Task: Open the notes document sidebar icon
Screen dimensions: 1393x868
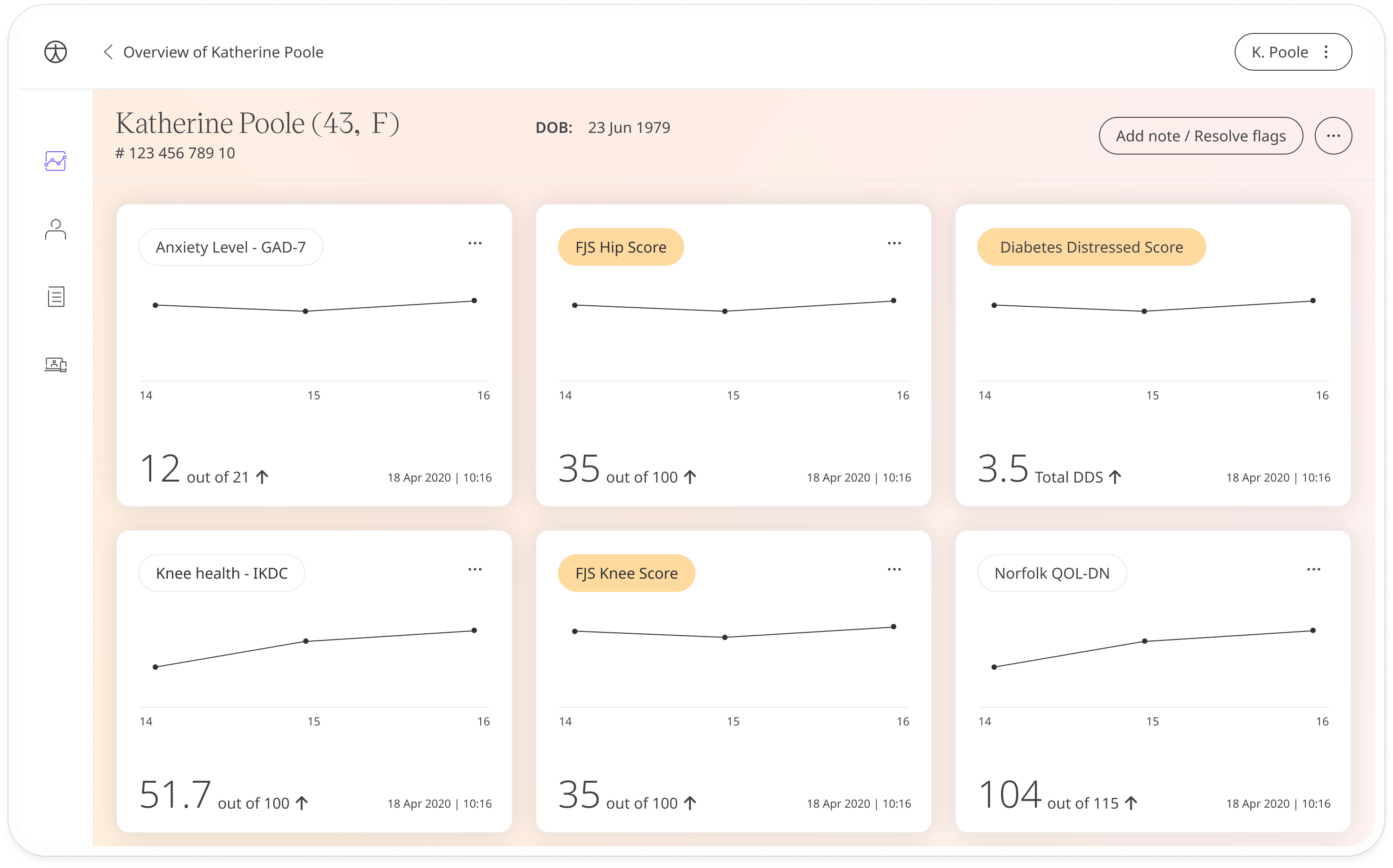Action: (56, 297)
